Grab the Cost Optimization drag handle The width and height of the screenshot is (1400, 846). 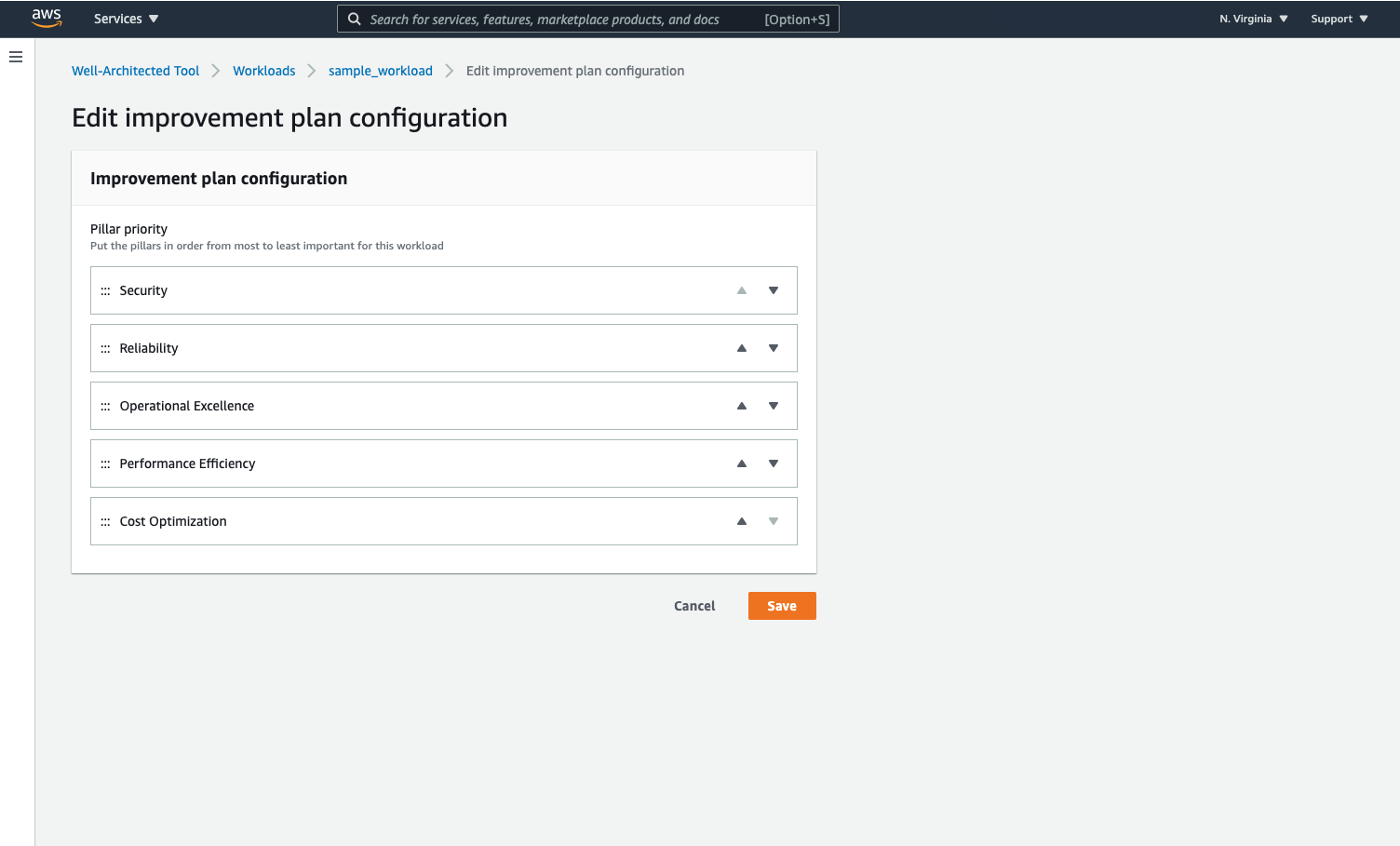tap(105, 522)
